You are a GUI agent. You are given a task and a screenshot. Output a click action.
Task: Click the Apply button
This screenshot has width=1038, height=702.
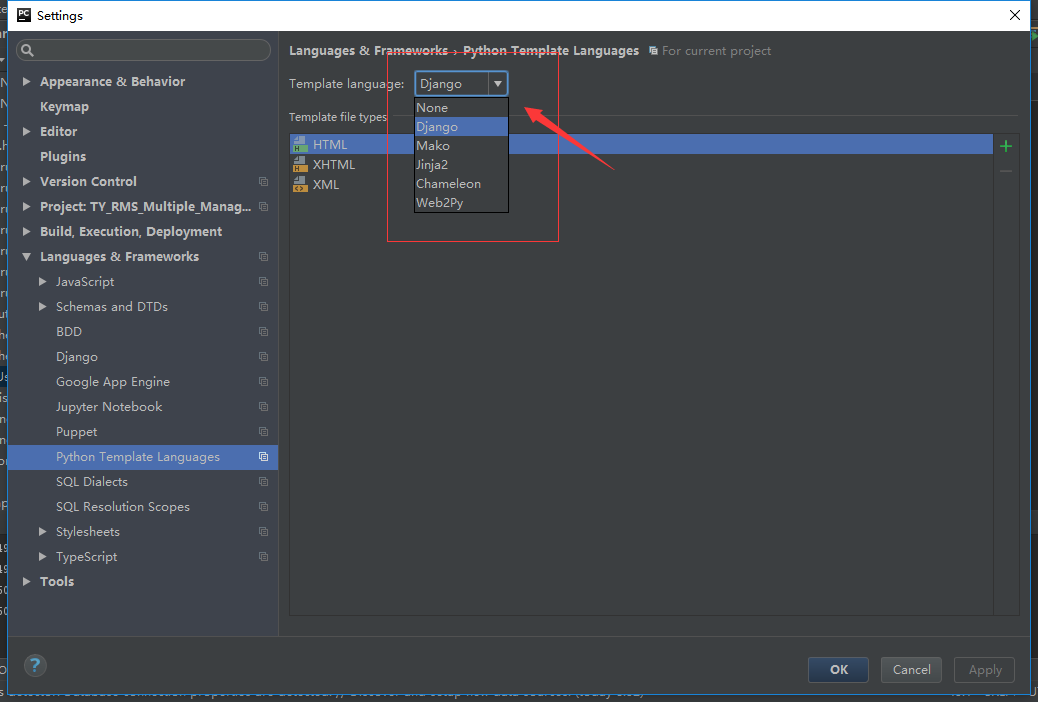coord(984,670)
